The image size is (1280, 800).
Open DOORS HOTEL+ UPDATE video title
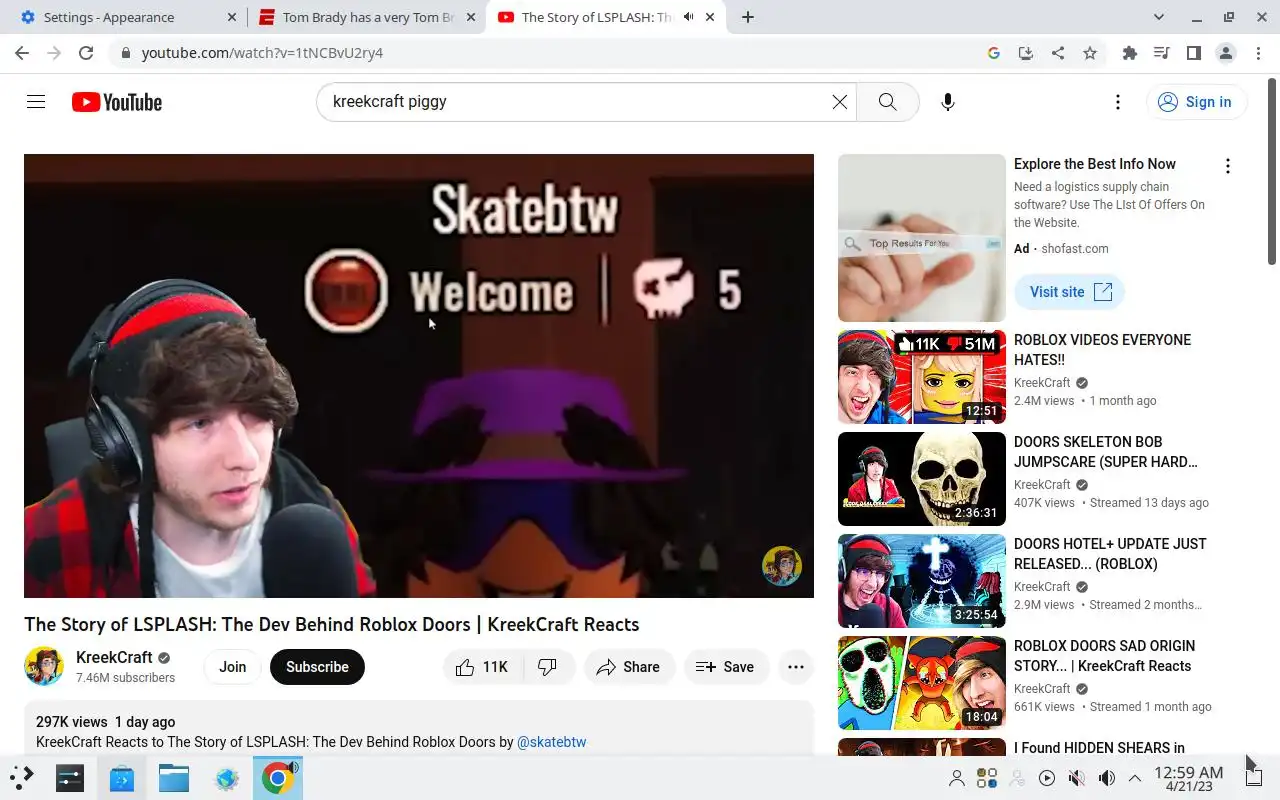pos(1110,554)
